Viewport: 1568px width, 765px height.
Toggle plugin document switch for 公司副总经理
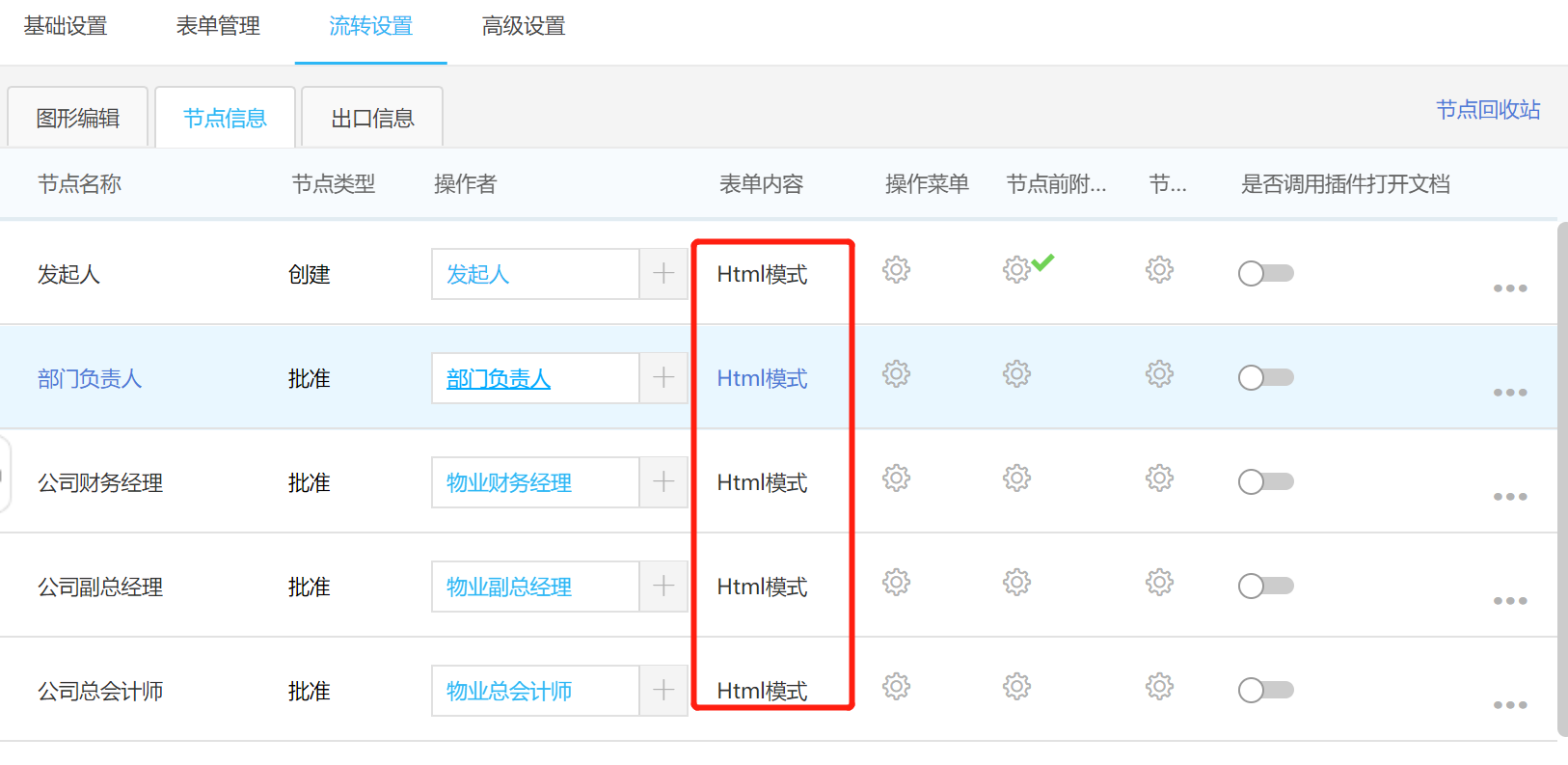pos(1265,587)
